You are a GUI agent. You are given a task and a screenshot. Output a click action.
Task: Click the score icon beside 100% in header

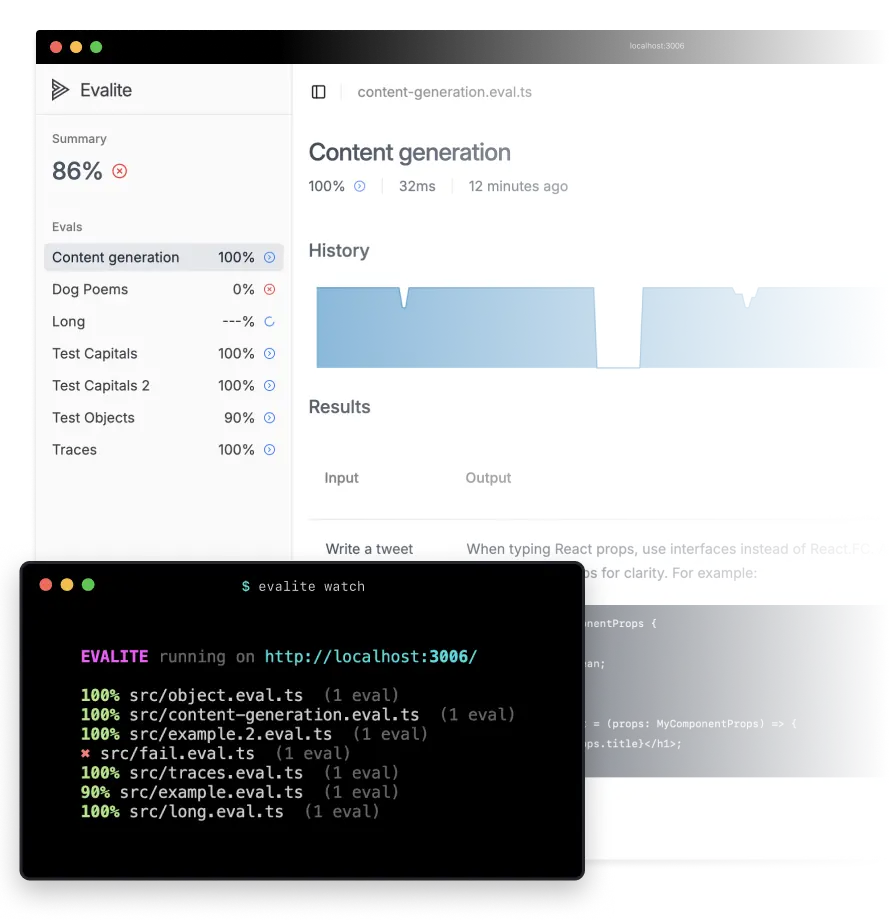click(x=360, y=186)
